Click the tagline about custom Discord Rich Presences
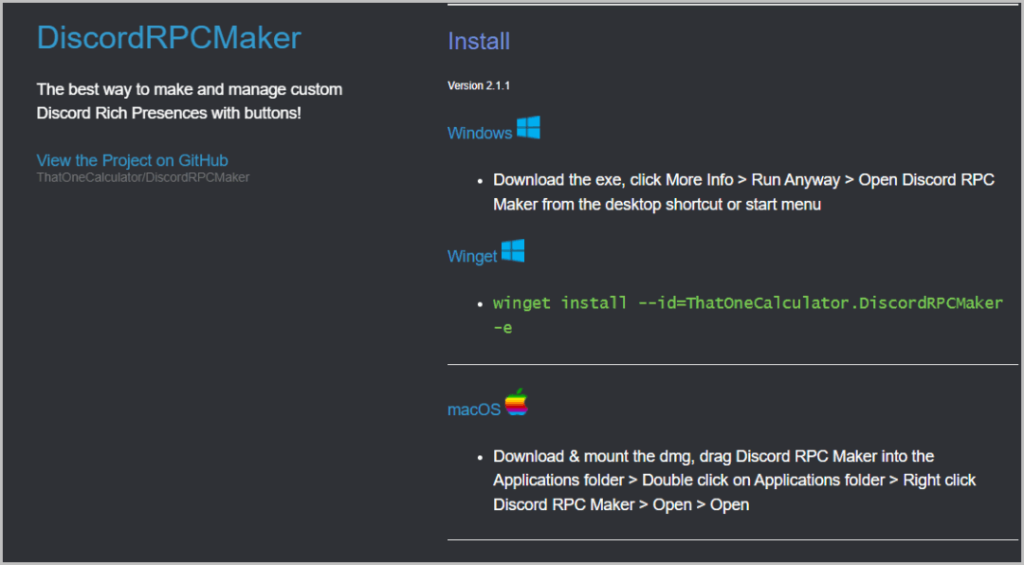Screen dimensions: 1024x565 pyautogui.click(x=189, y=101)
